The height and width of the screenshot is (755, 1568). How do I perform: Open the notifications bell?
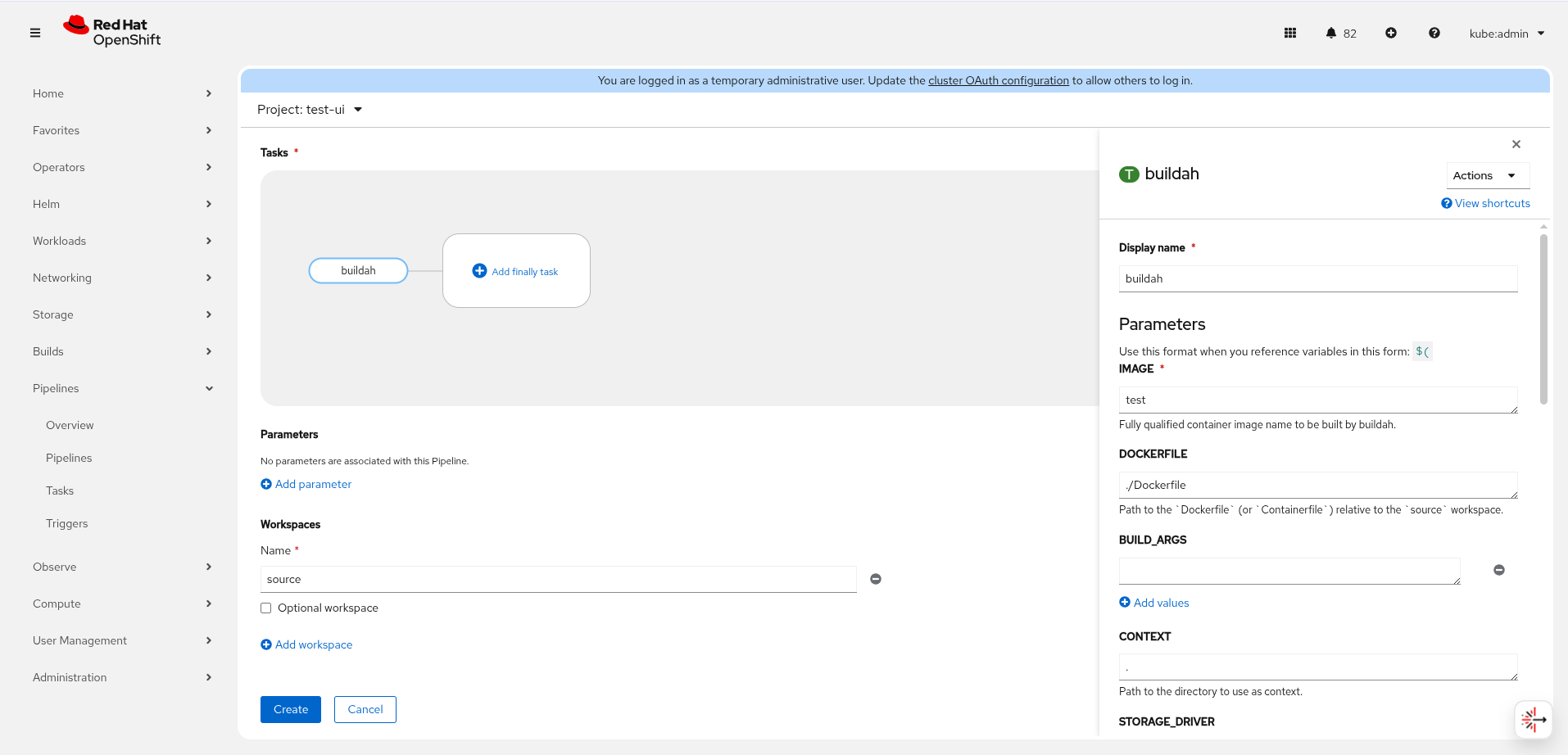[1331, 33]
